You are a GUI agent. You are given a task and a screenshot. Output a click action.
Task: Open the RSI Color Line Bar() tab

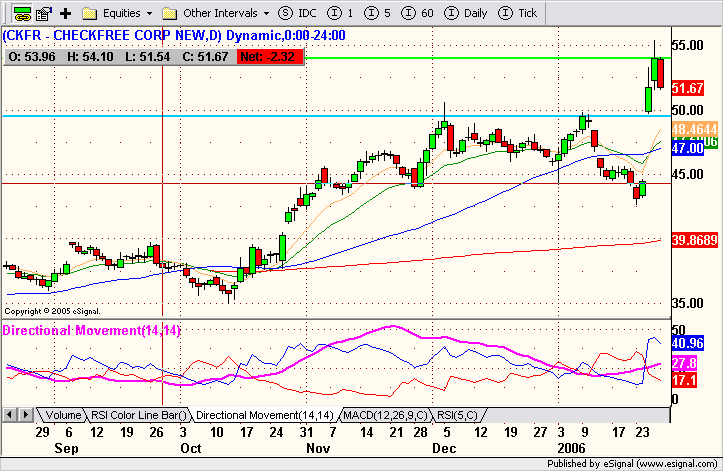(139, 415)
